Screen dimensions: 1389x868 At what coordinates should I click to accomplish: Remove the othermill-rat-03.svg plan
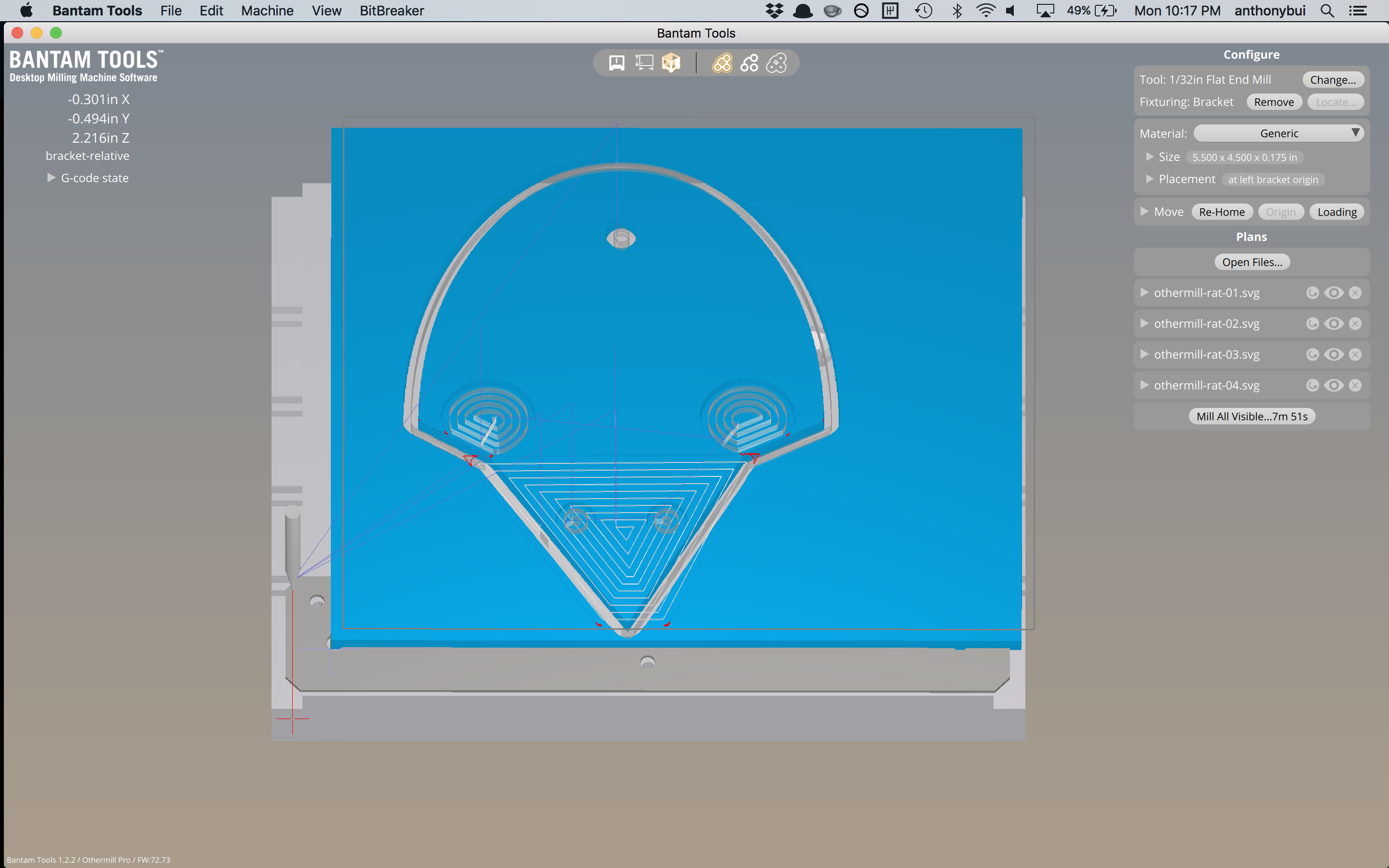(1355, 354)
